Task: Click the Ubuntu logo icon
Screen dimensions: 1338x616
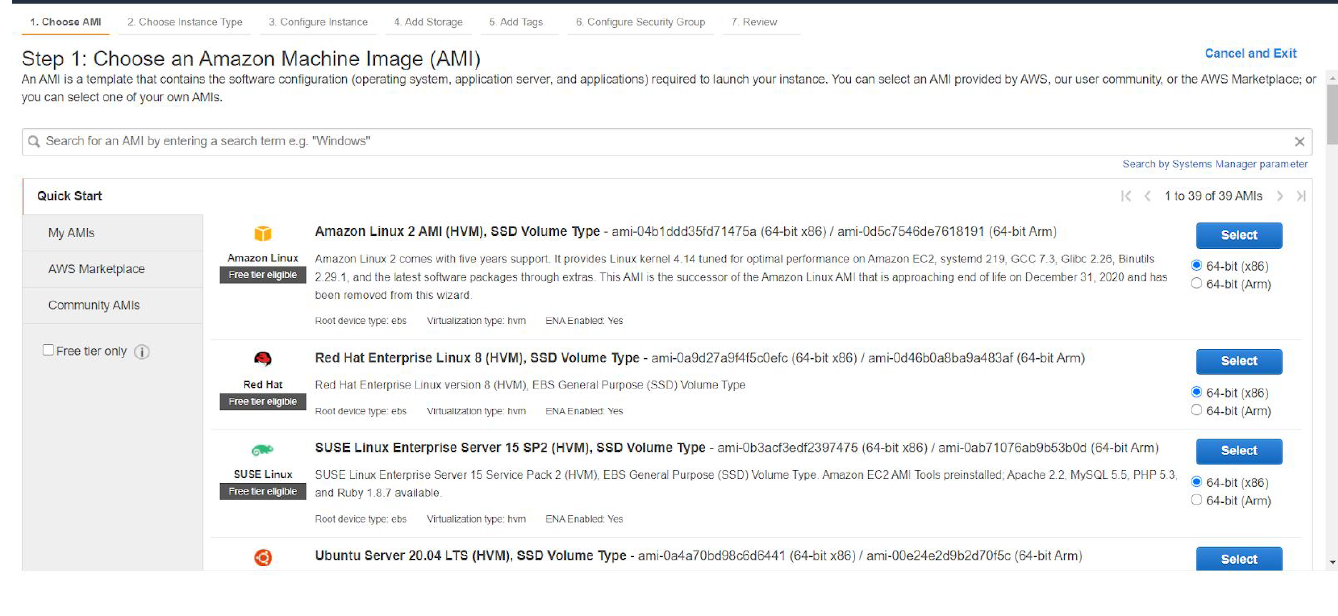Action: [x=263, y=557]
